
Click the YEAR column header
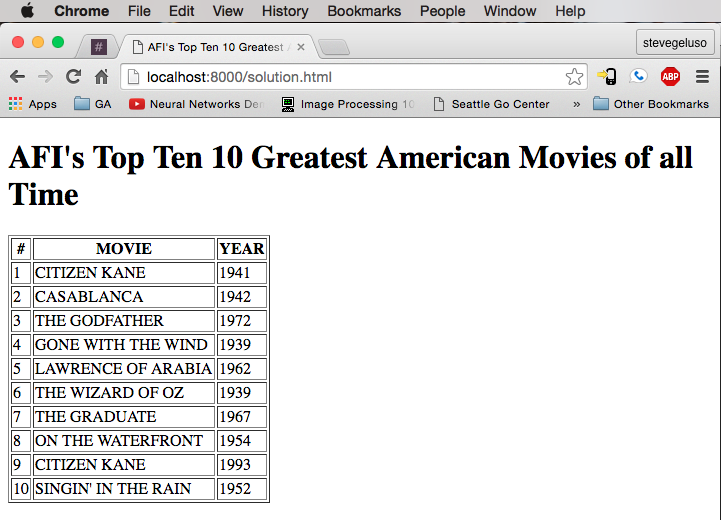pyautogui.click(x=242, y=248)
